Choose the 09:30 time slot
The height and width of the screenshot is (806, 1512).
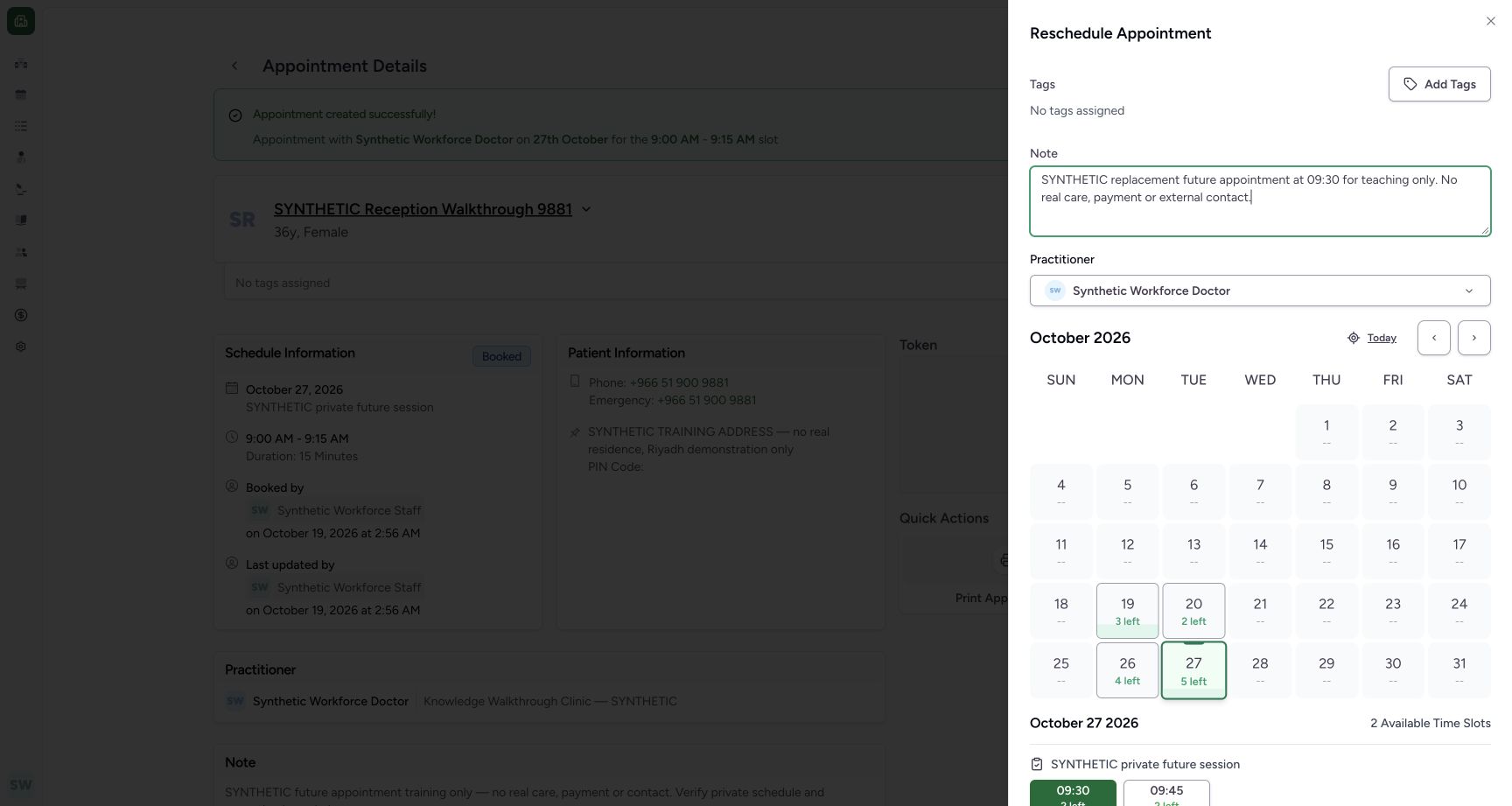[1073, 793]
